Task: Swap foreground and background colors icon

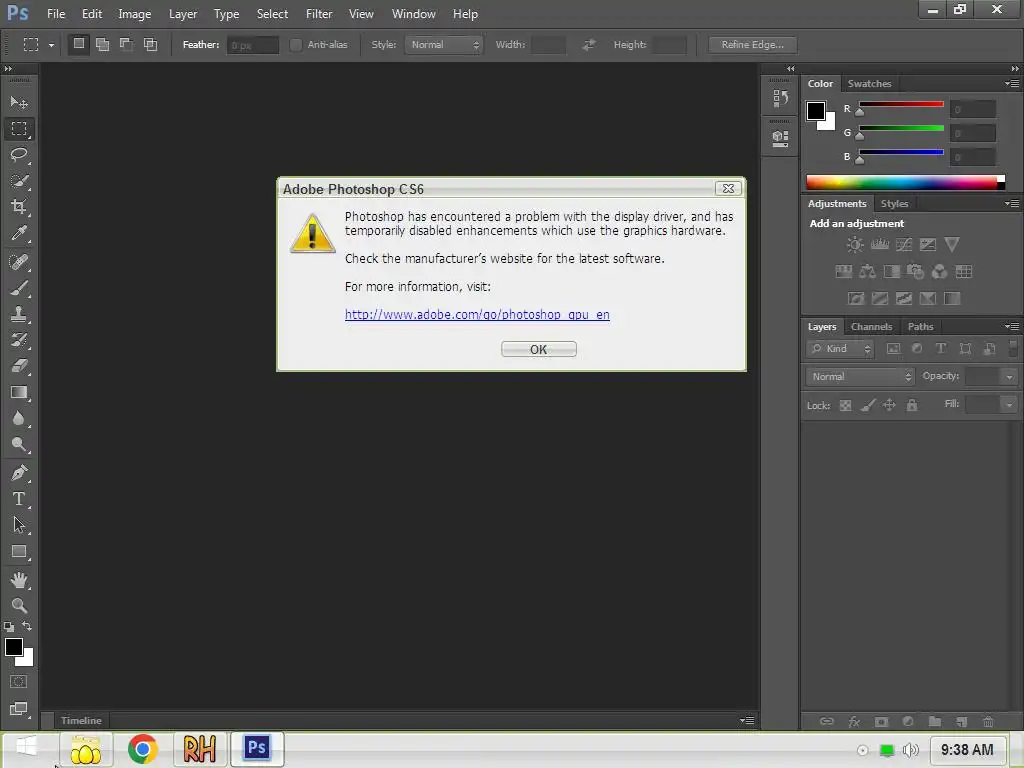Action: point(27,626)
